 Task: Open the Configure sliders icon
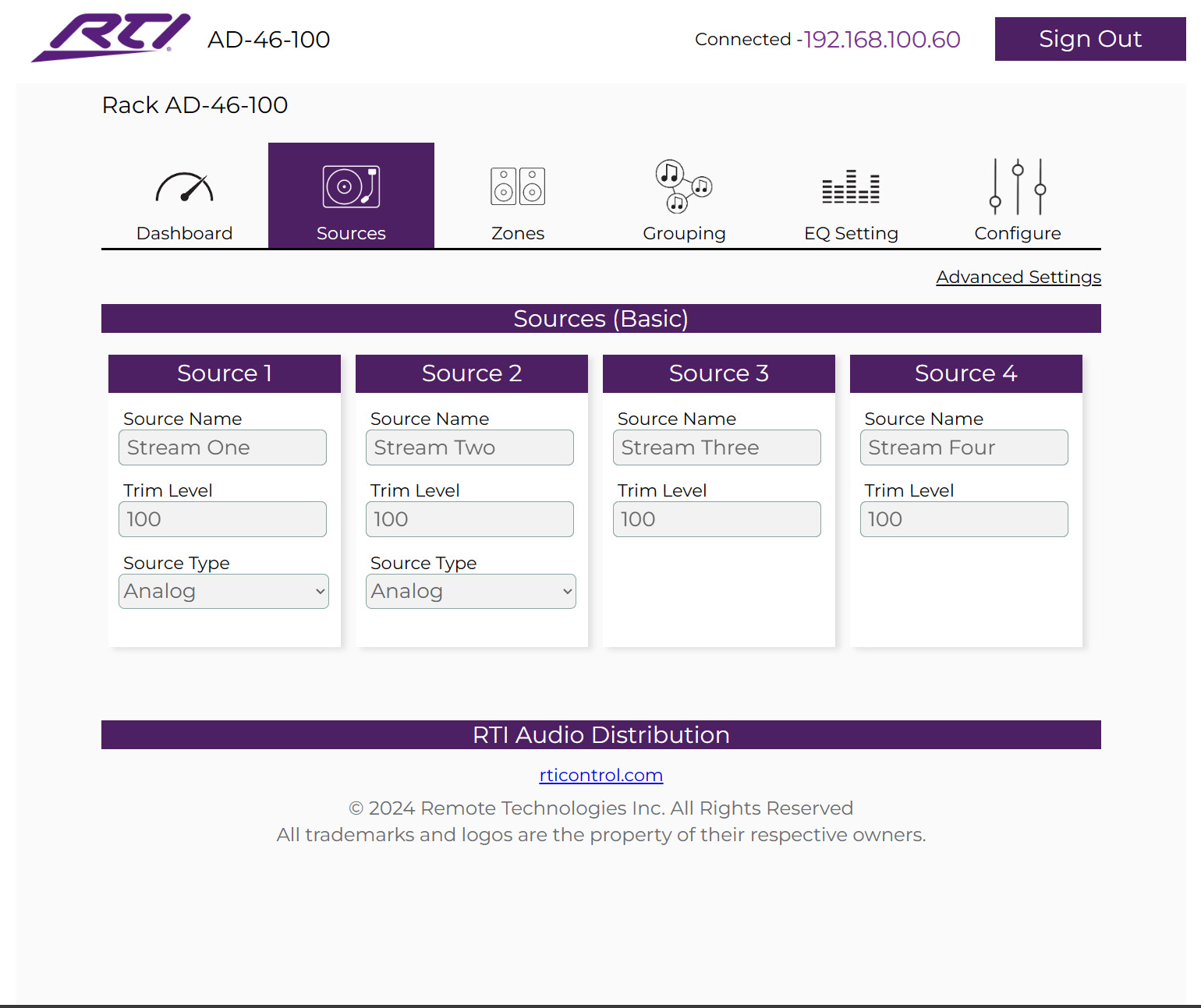coord(1018,187)
